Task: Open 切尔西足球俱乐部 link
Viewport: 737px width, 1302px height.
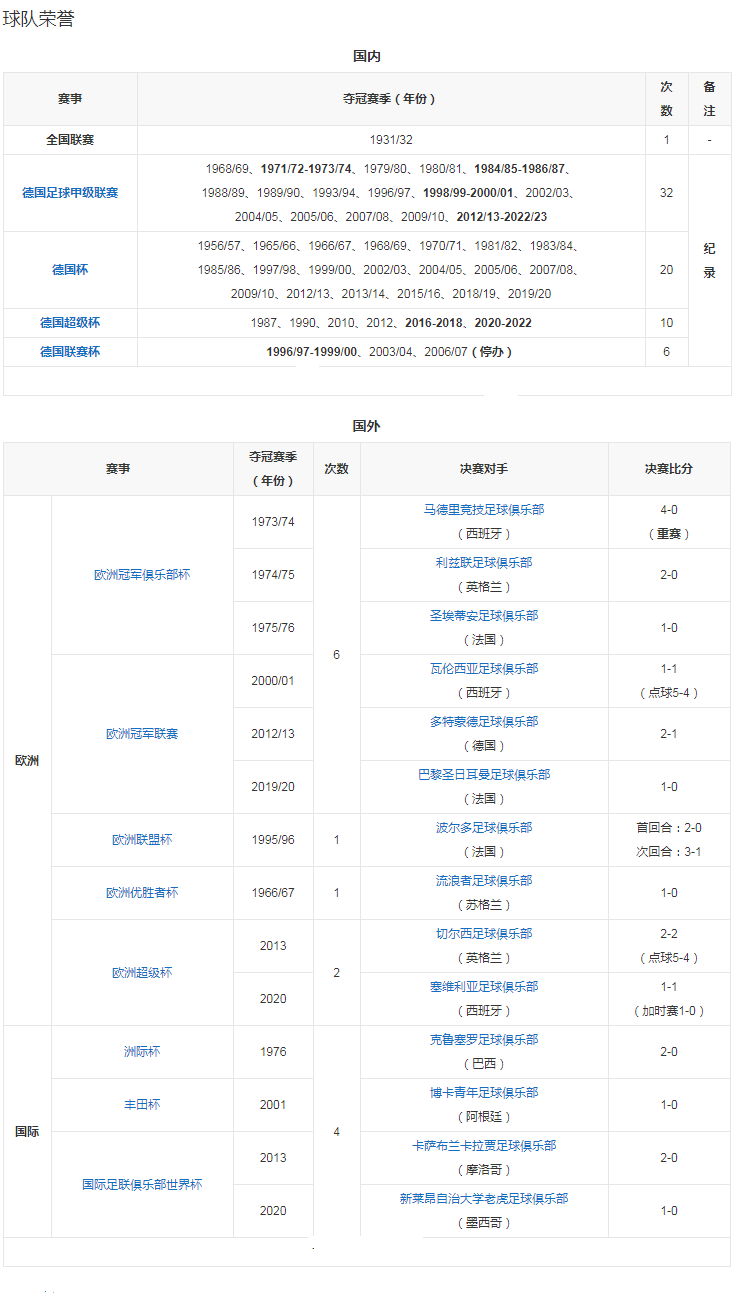Action: [x=484, y=934]
